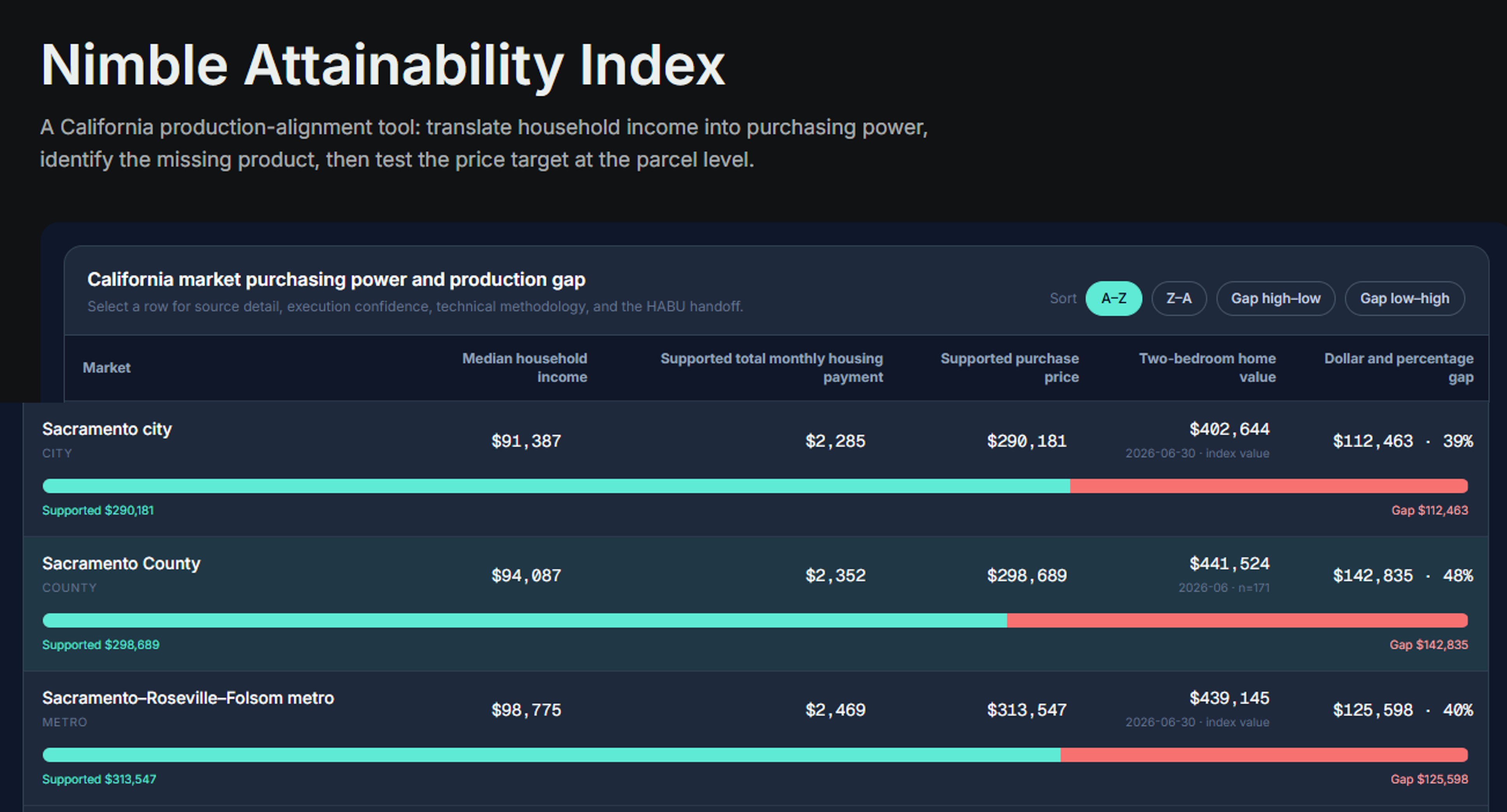Screen dimensions: 1507x812
Task: Select the A–Z sort pill
Action: click(1113, 298)
